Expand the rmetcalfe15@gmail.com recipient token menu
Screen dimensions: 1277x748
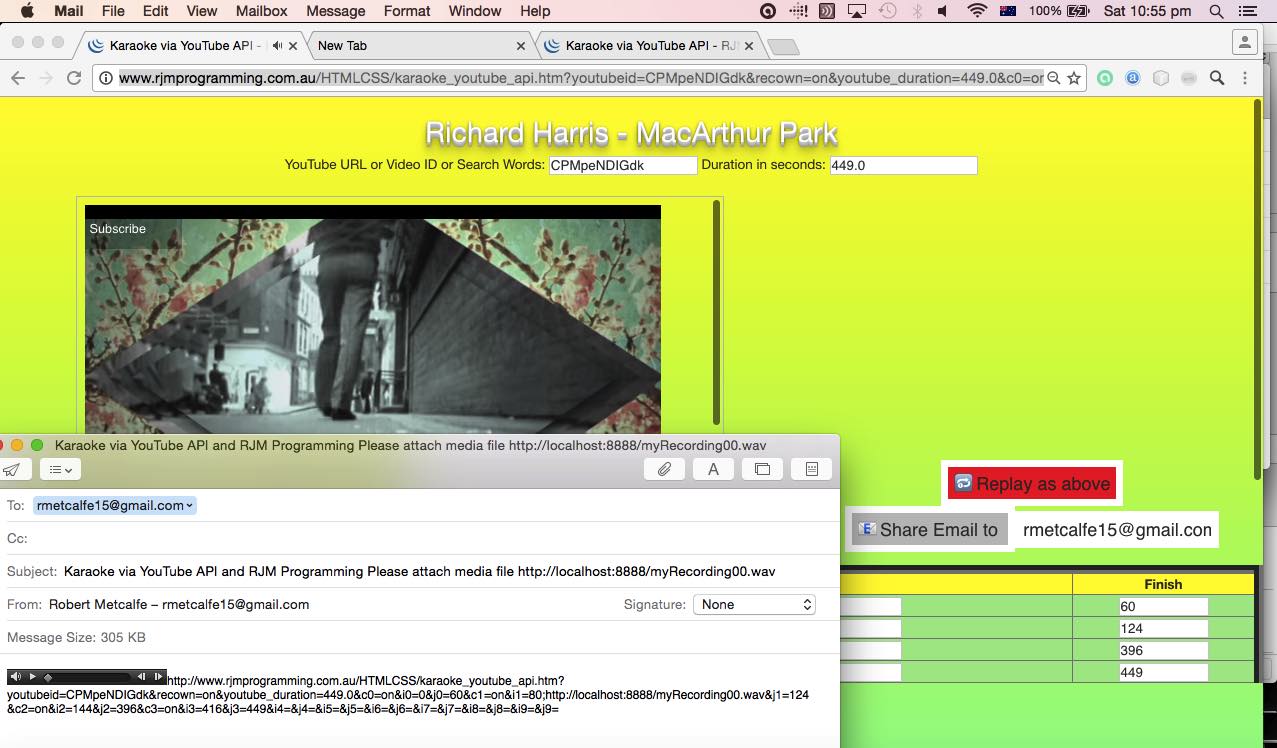point(190,505)
